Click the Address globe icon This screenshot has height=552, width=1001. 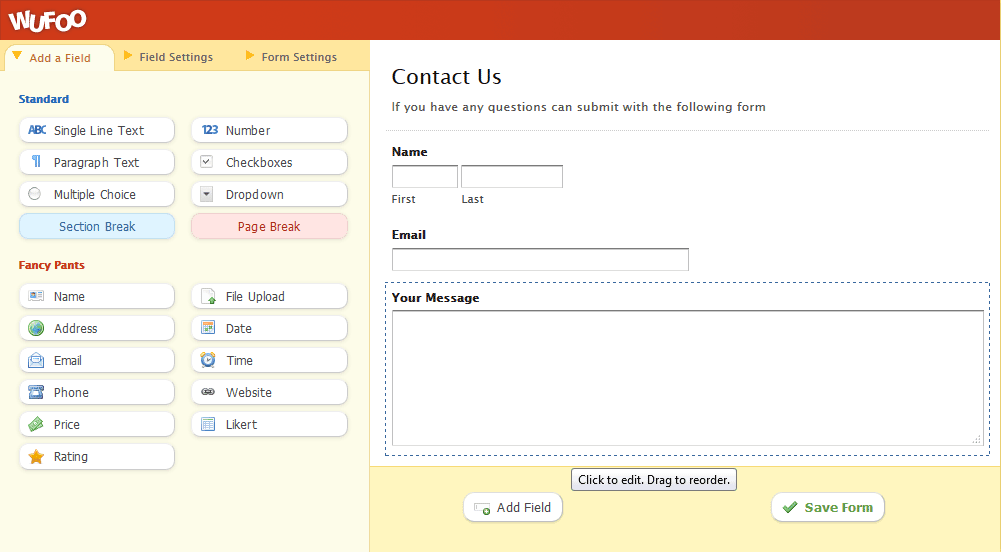click(x=36, y=328)
